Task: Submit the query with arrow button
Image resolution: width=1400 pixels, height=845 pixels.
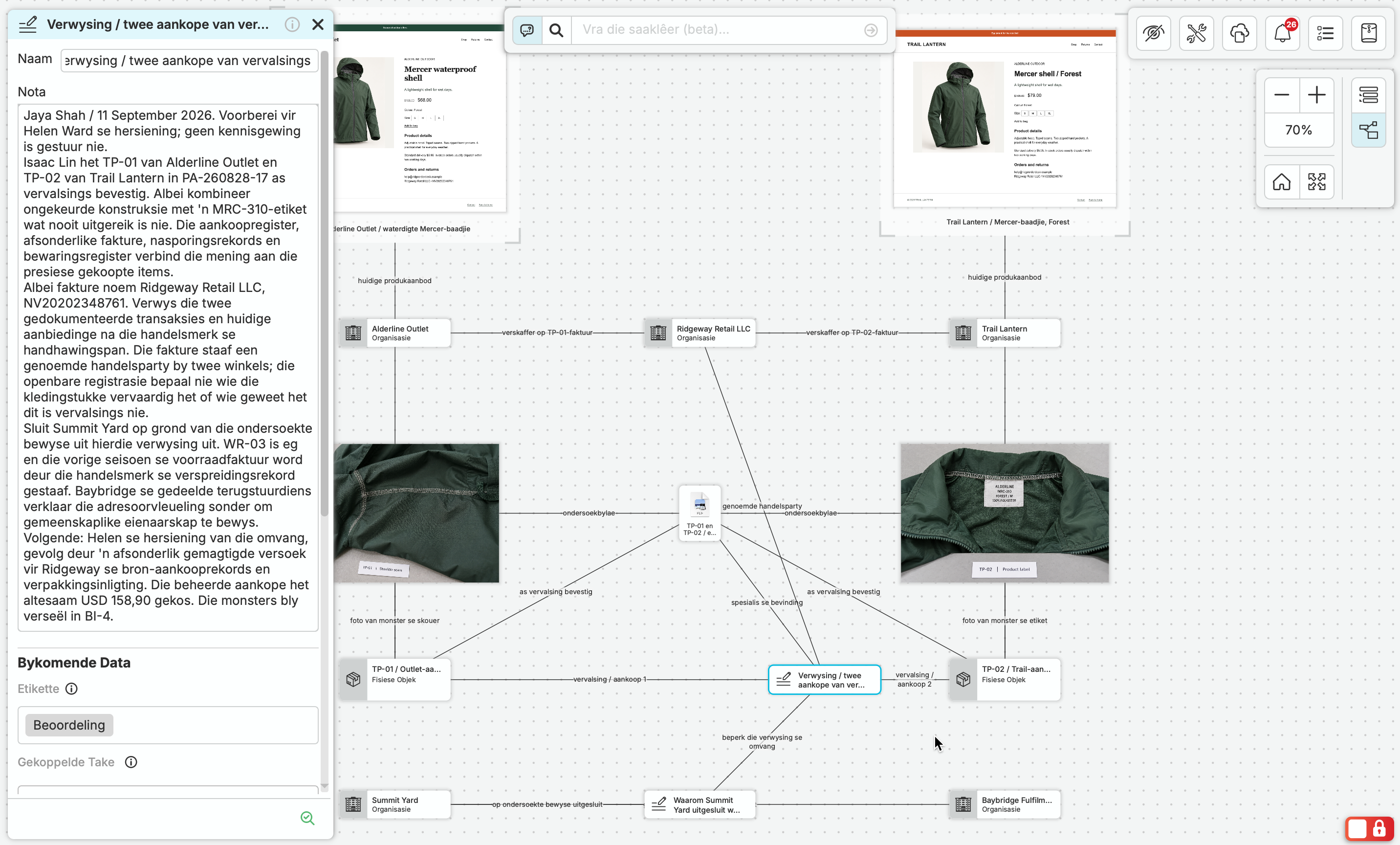Action: [x=871, y=30]
